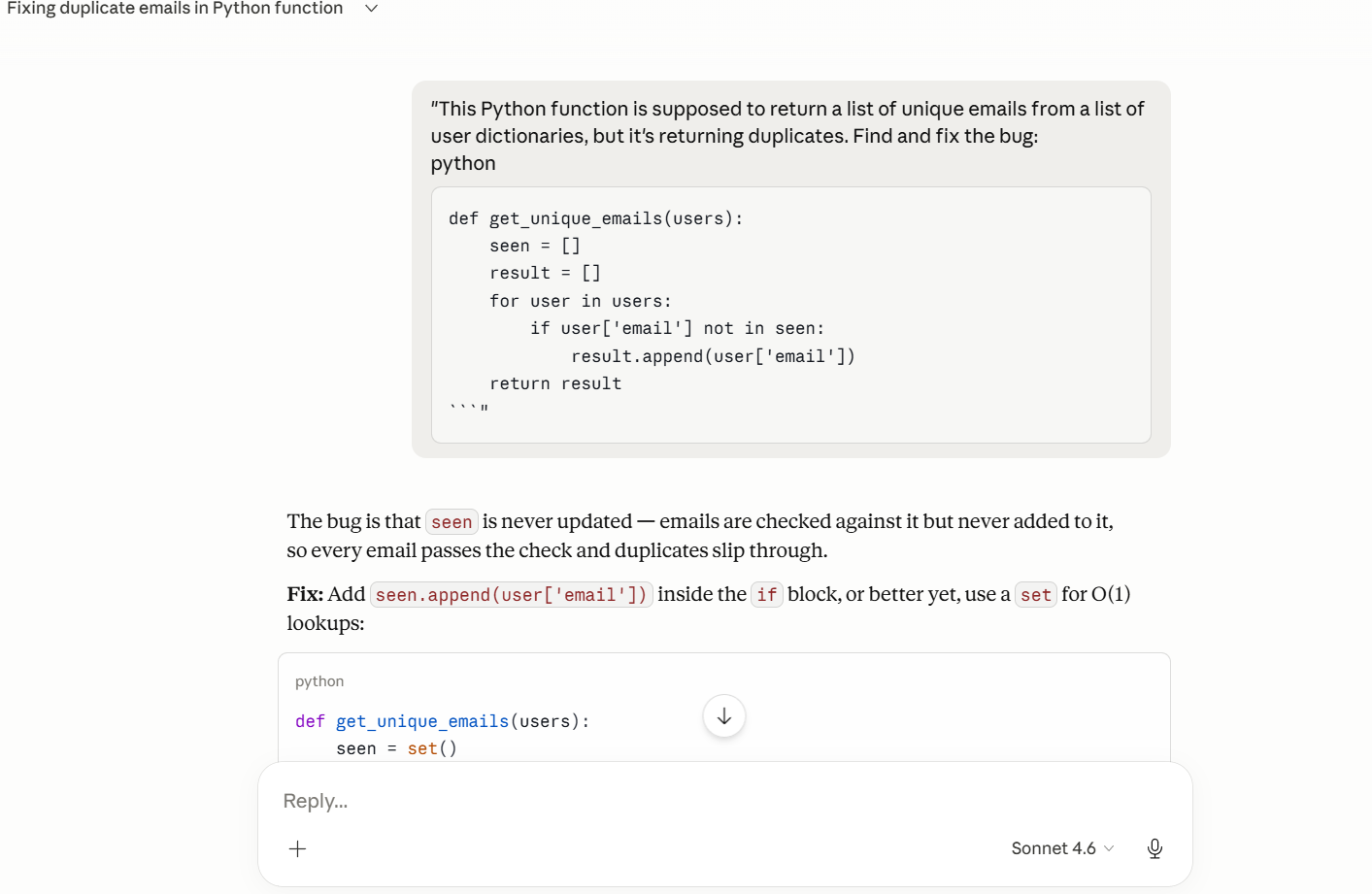1372x894 pixels.
Task: Click the line 'seen = []' in the user code
Action: point(534,246)
